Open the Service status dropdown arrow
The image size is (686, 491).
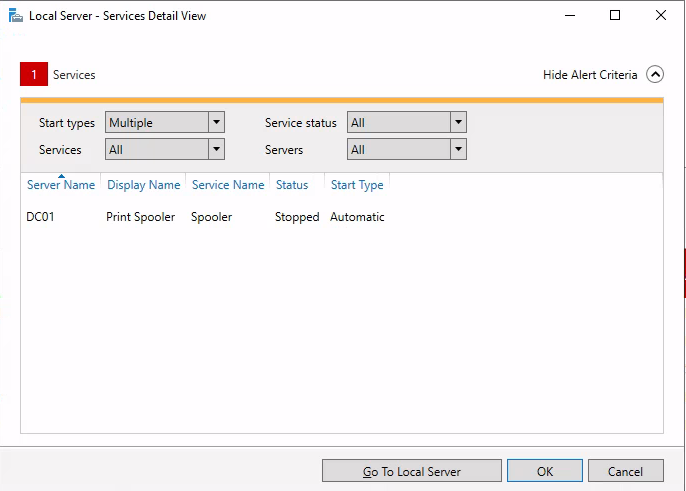(458, 122)
